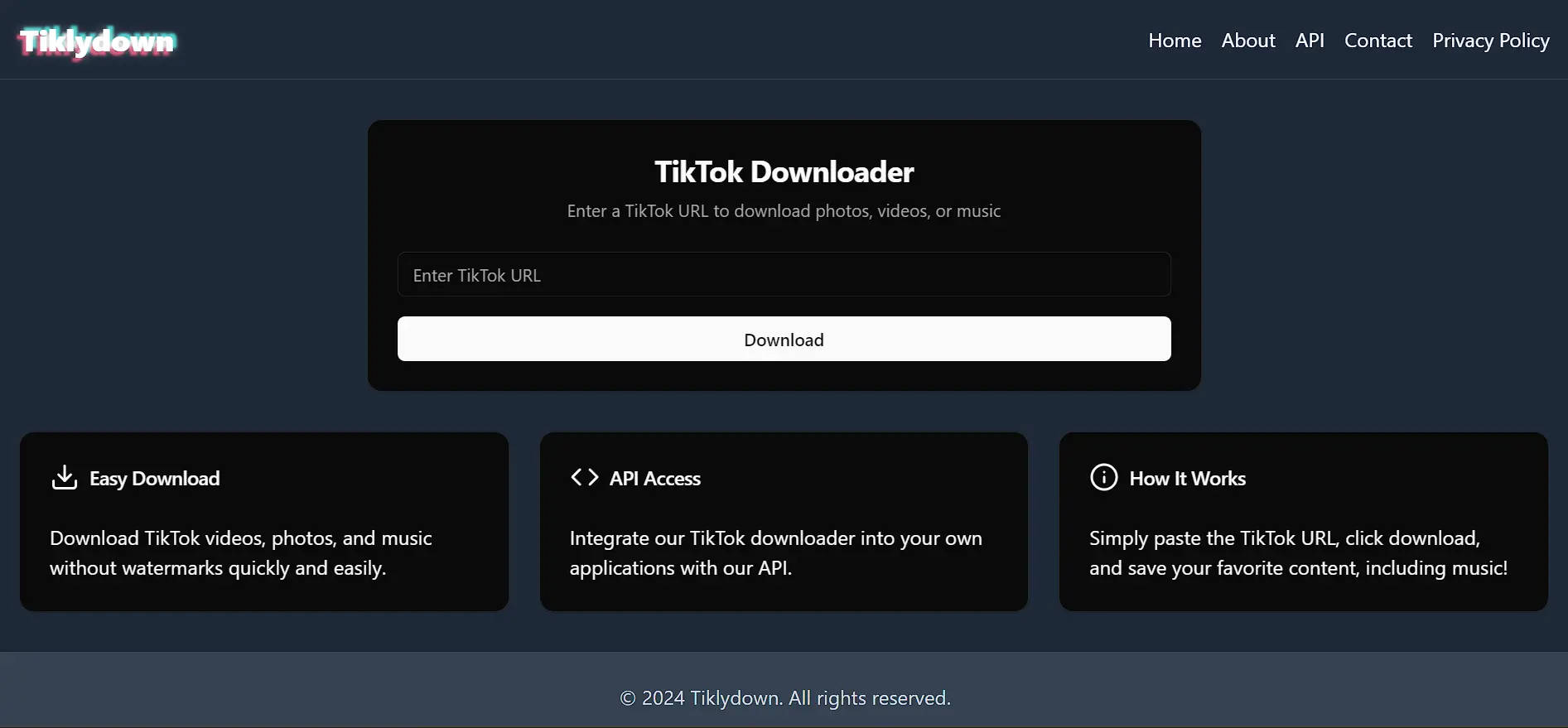
Task: Click the Easy Download card title
Action: tap(155, 479)
